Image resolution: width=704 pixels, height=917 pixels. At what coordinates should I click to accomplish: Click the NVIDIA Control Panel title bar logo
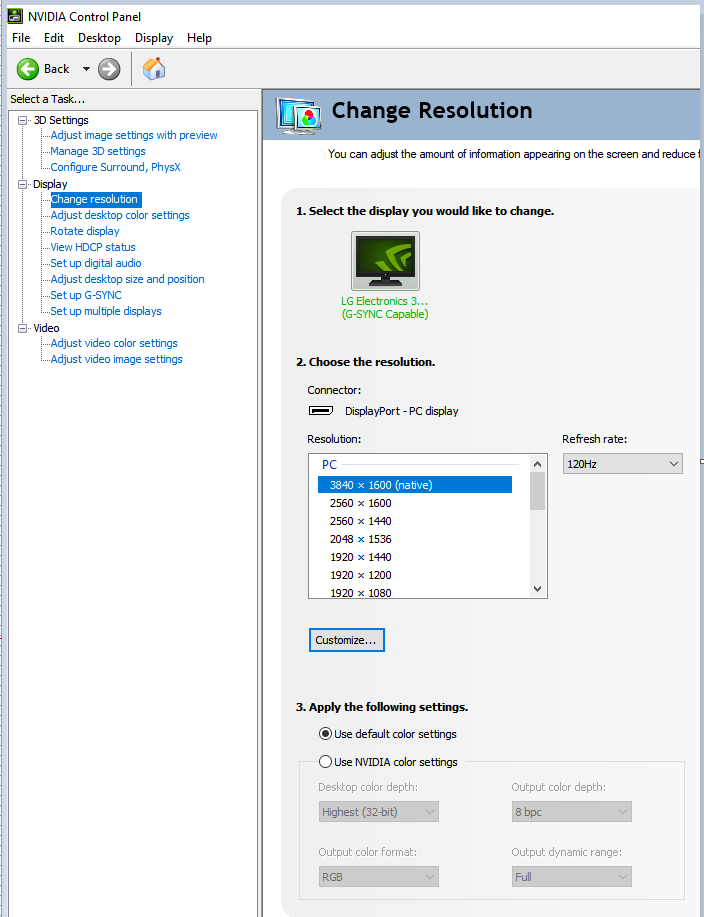pyautogui.click(x=14, y=16)
